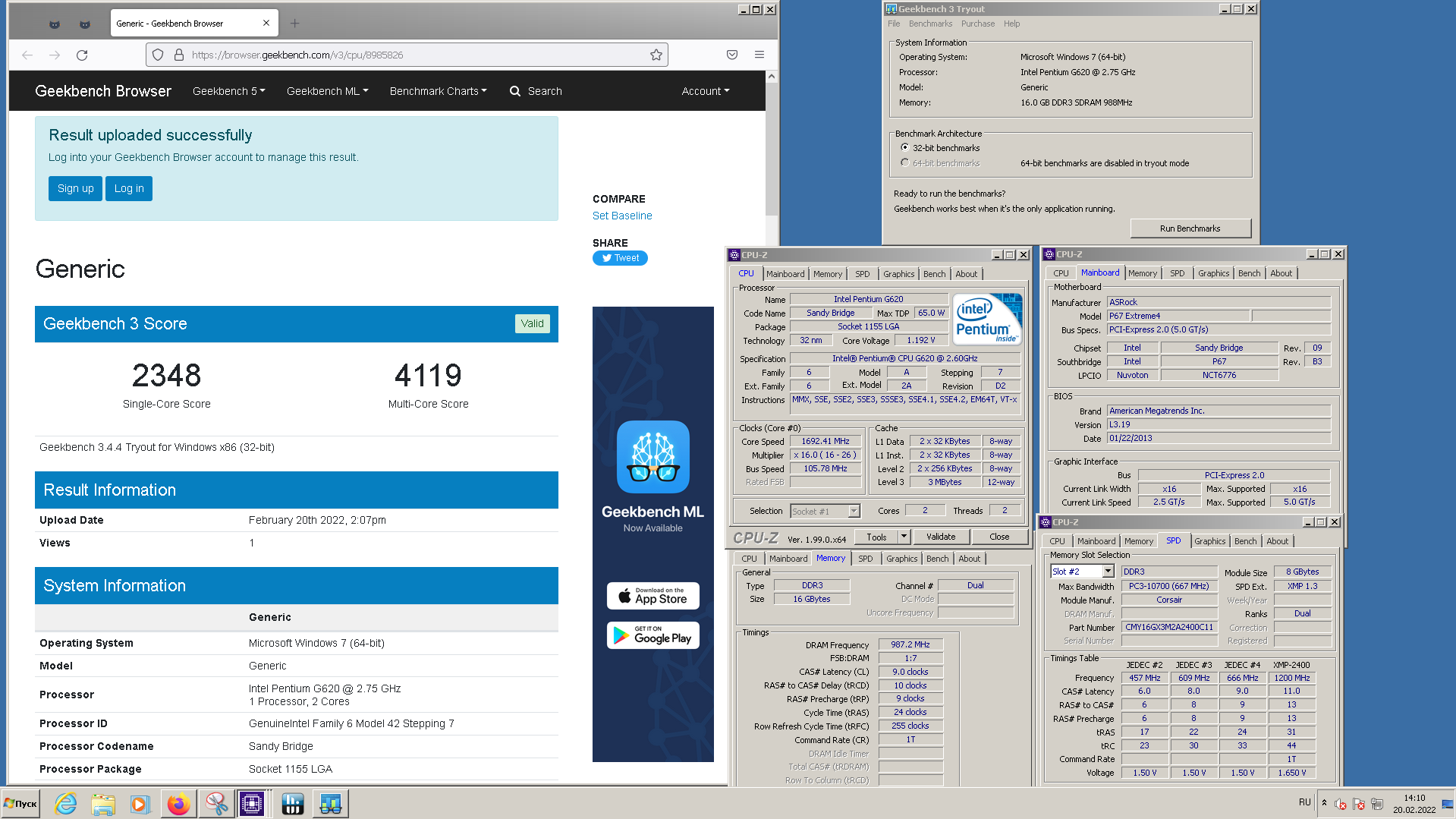Click the Set Baseline link
The height and width of the screenshot is (819, 1456).
622,216
